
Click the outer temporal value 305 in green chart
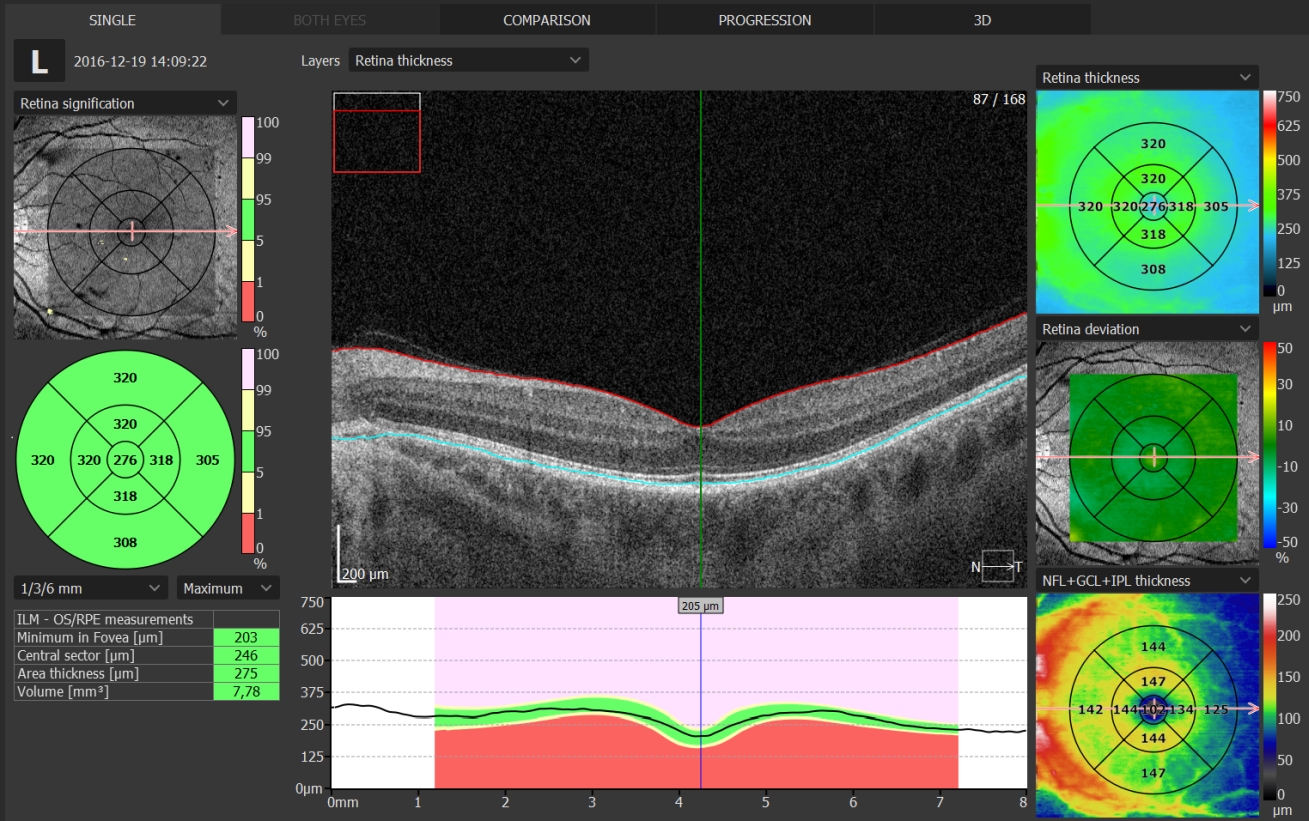[208, 460]
